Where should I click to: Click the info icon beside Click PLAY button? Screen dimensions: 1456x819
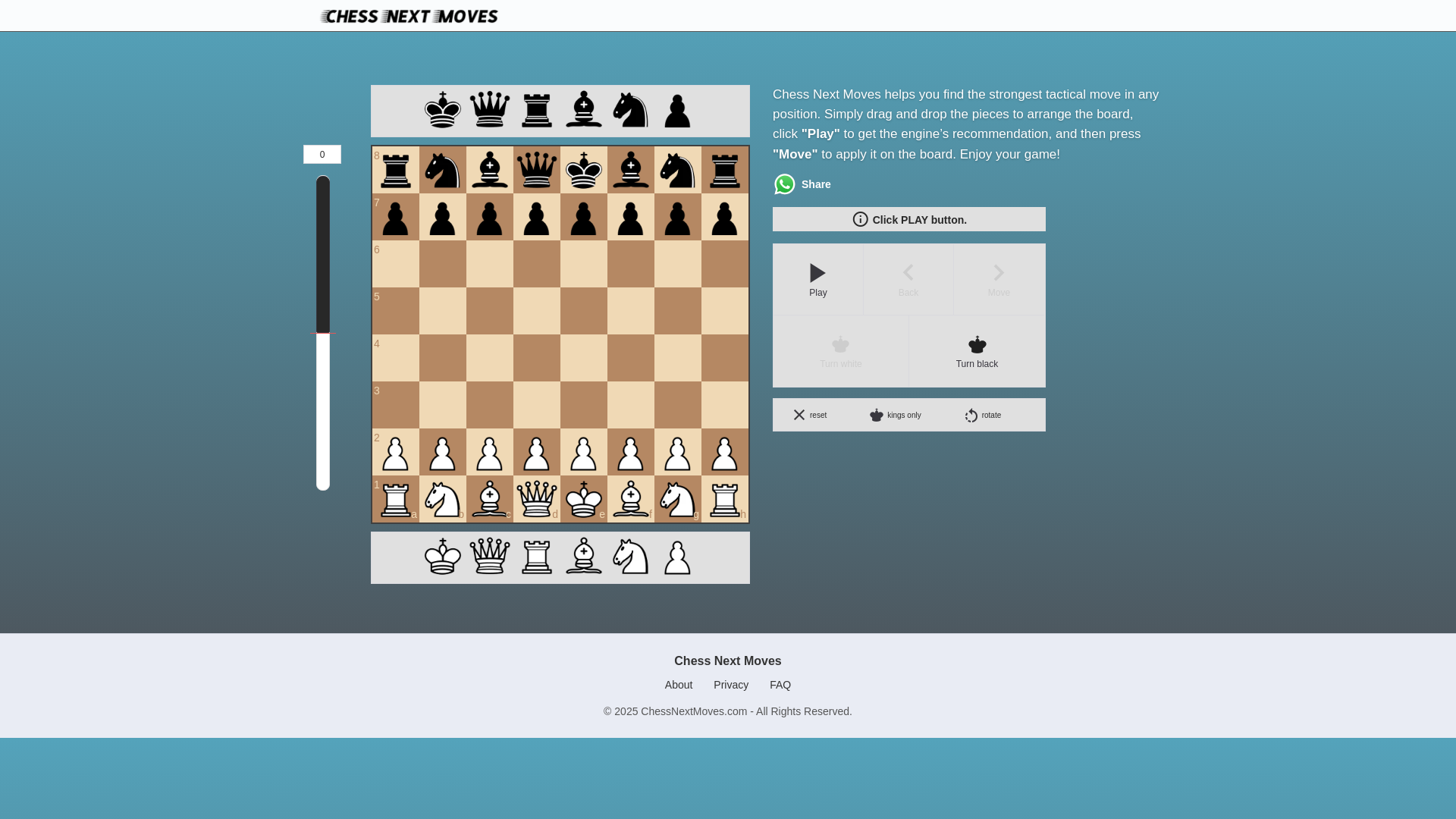point(860,219)
